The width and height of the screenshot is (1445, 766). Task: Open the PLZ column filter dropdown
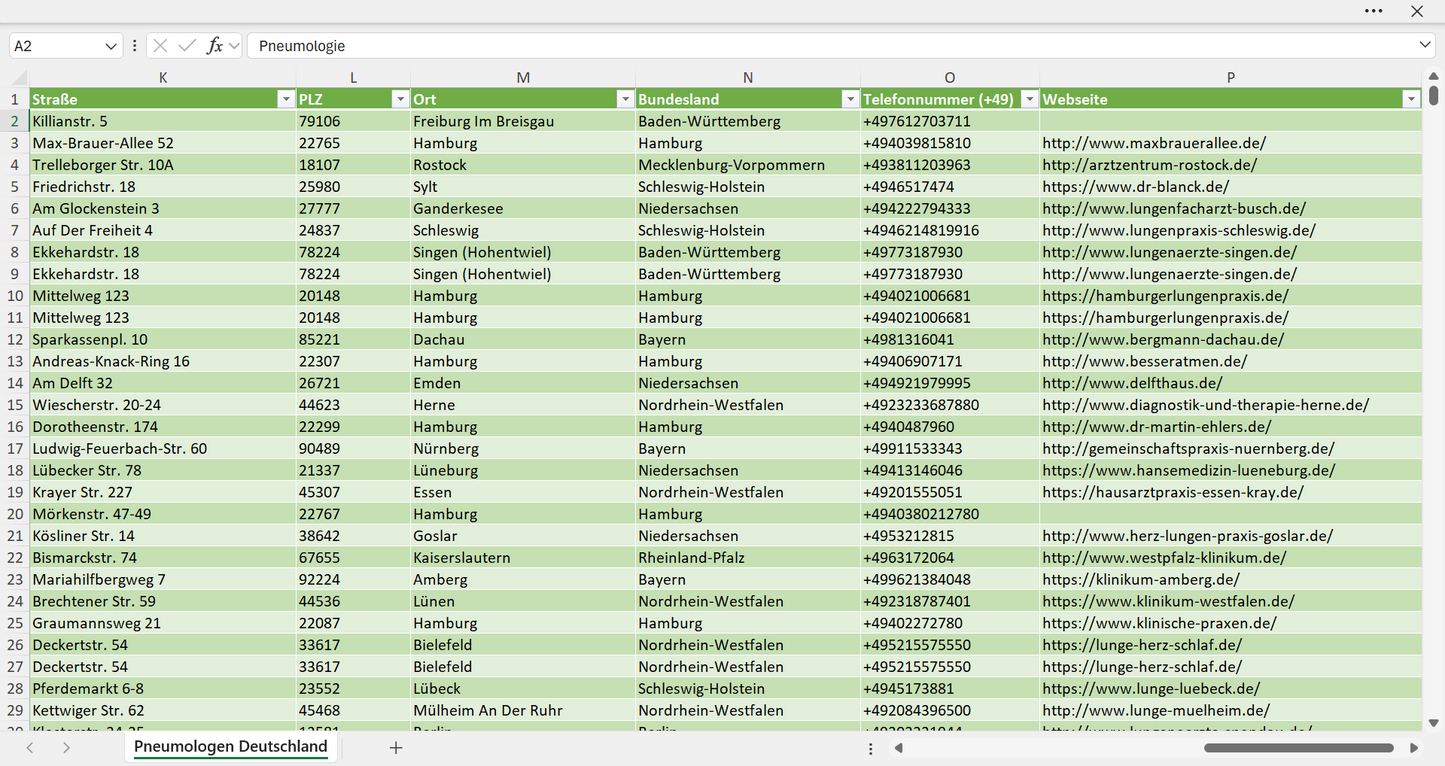pos(400,99)
